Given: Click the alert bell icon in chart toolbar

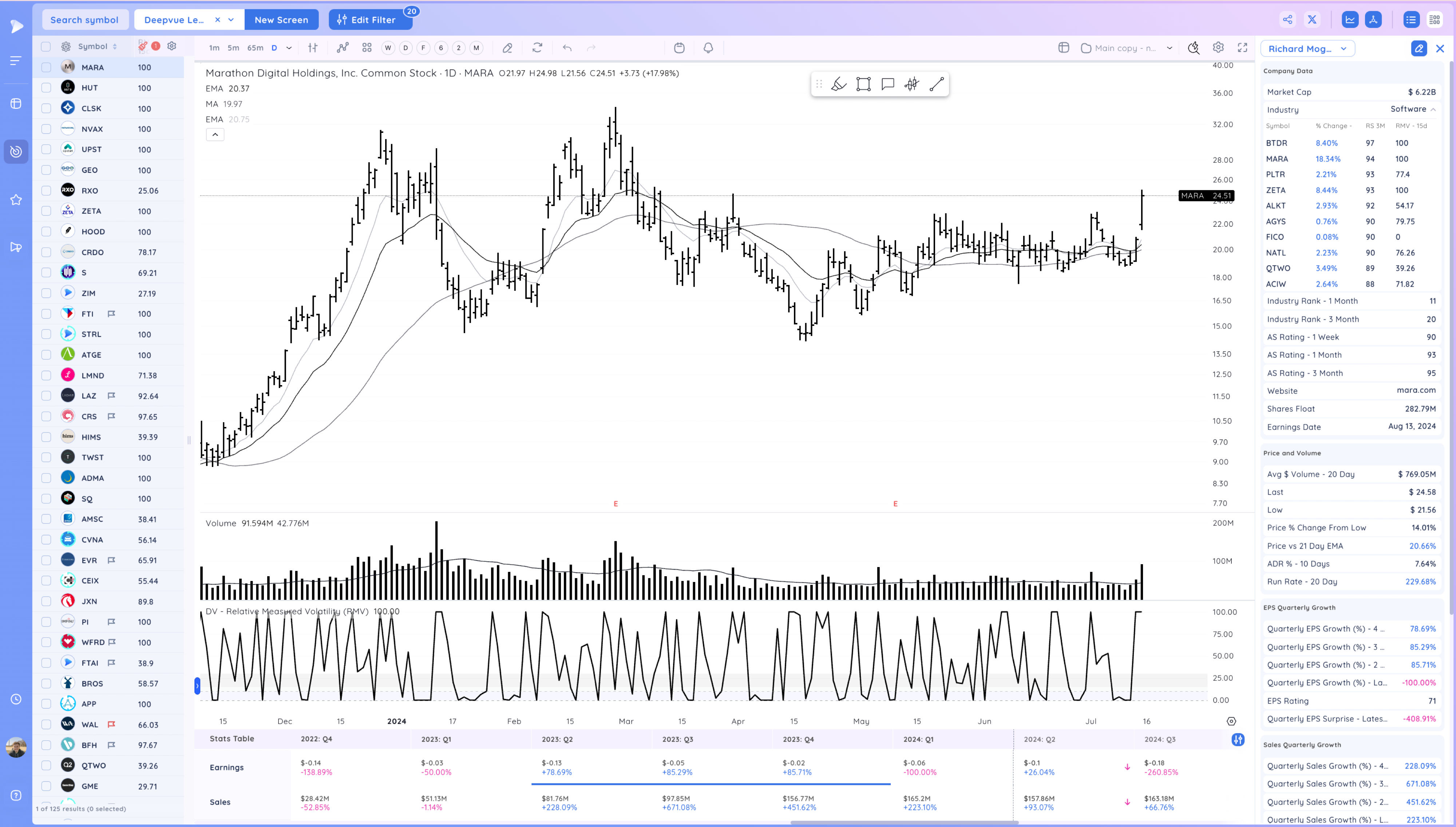Looking at the screenshot, I should [708, 48].
